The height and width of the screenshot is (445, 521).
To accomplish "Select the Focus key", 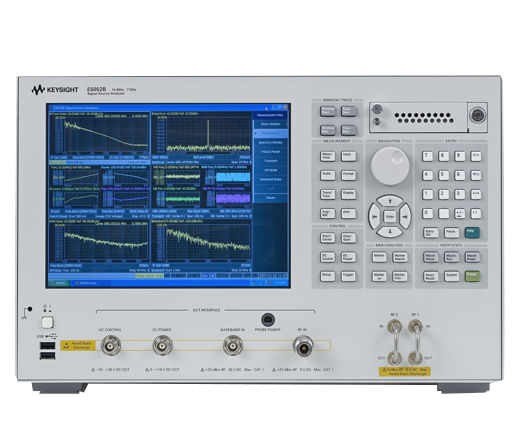I will 452,232.
